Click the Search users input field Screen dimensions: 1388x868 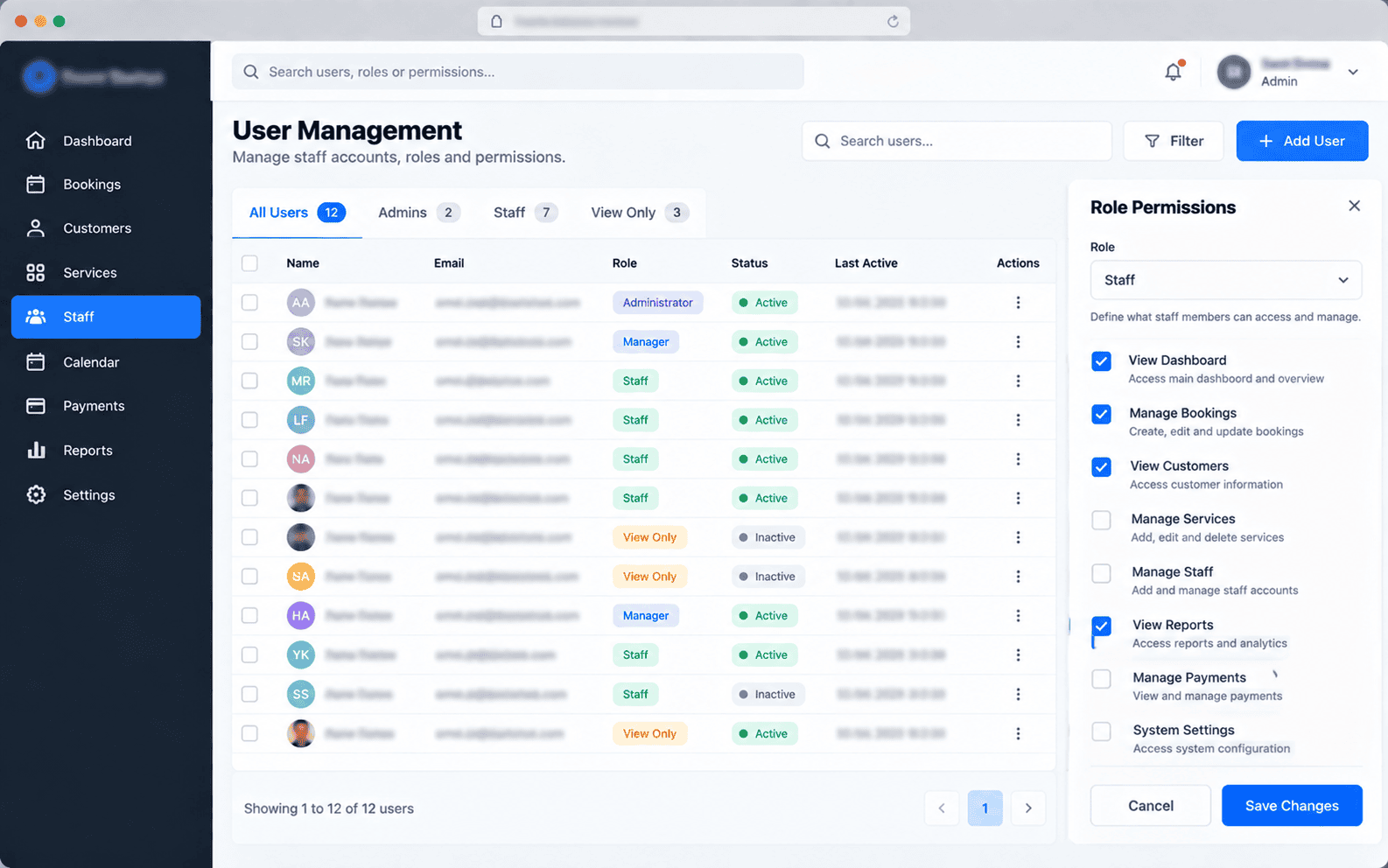(957, 141)
